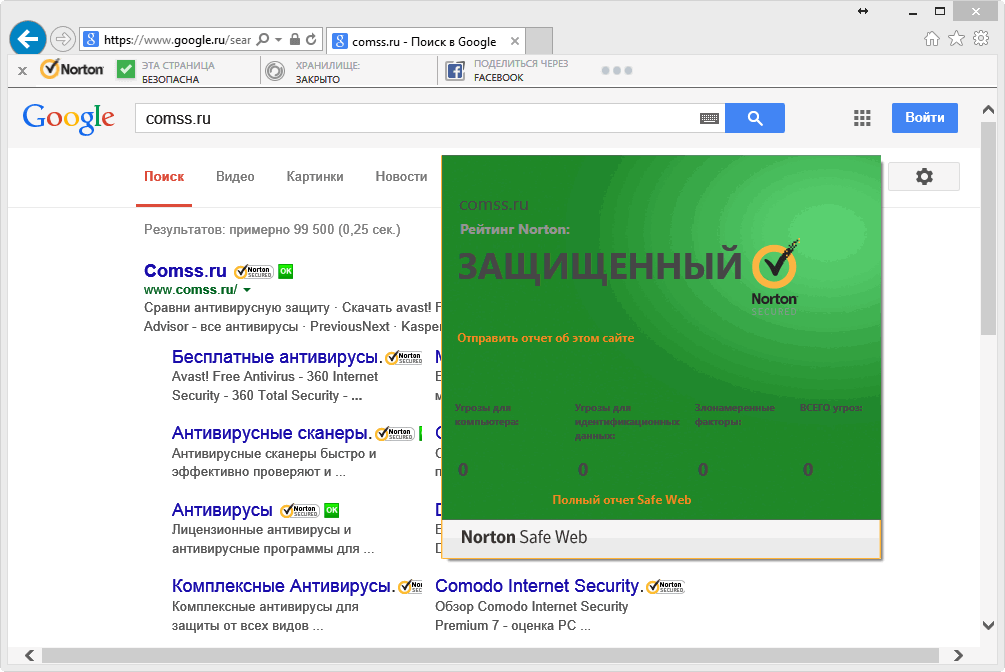Expand dropdown arrow next to www.comss.ru/
Screen dimensions: 1005x672
247,290
